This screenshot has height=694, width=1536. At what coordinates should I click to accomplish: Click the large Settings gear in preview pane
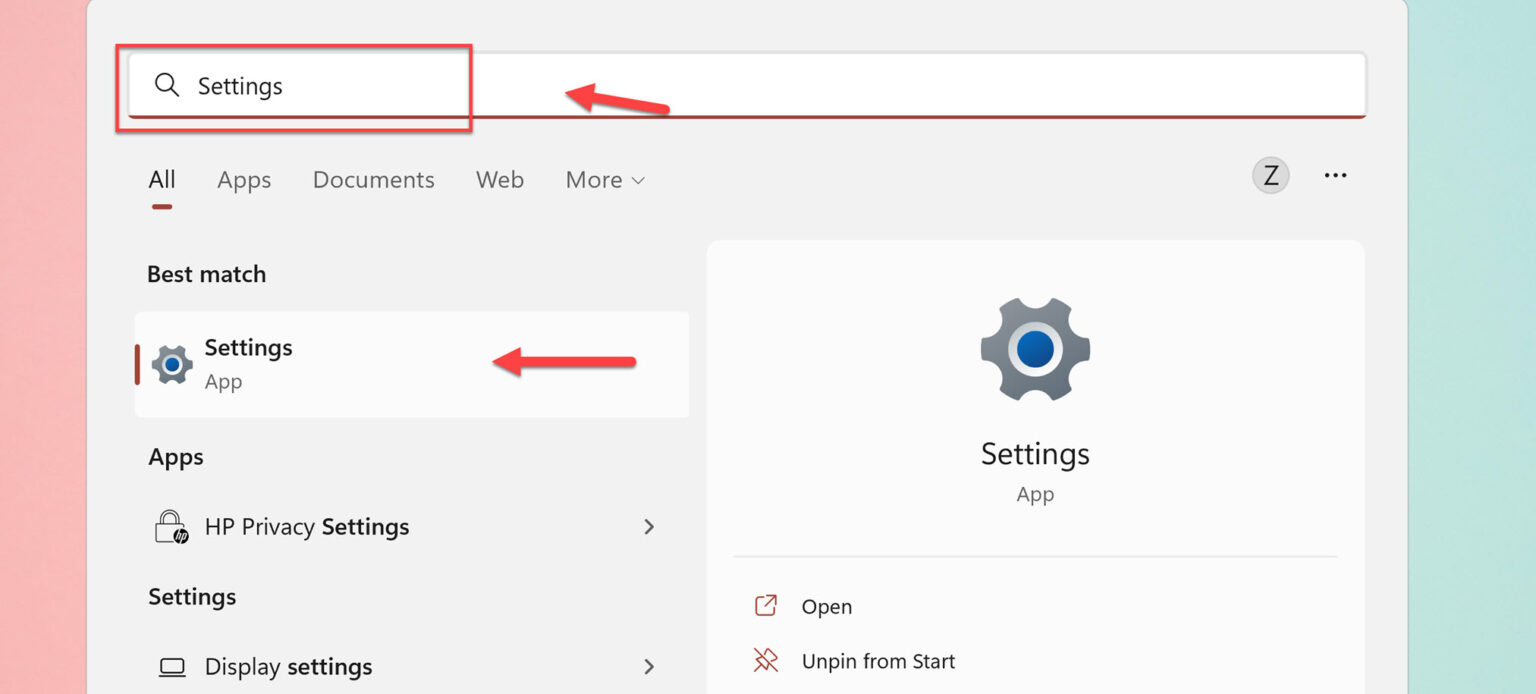tap(1034, 350)
